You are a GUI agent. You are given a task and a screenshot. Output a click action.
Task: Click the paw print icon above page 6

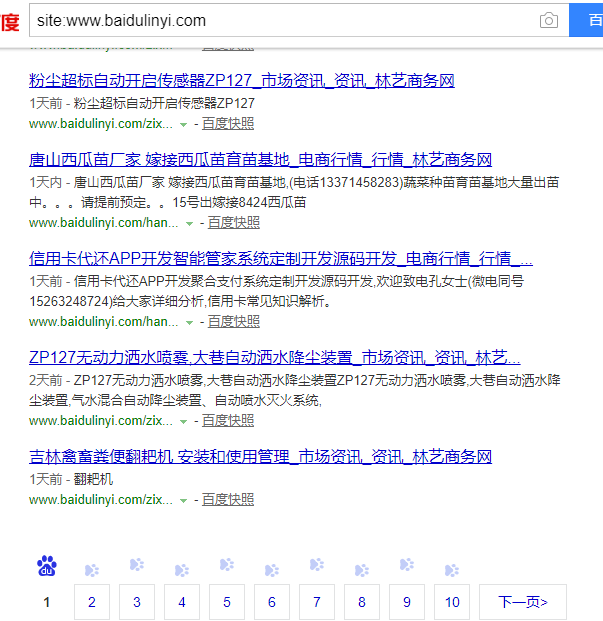click(x=272, y=570)
